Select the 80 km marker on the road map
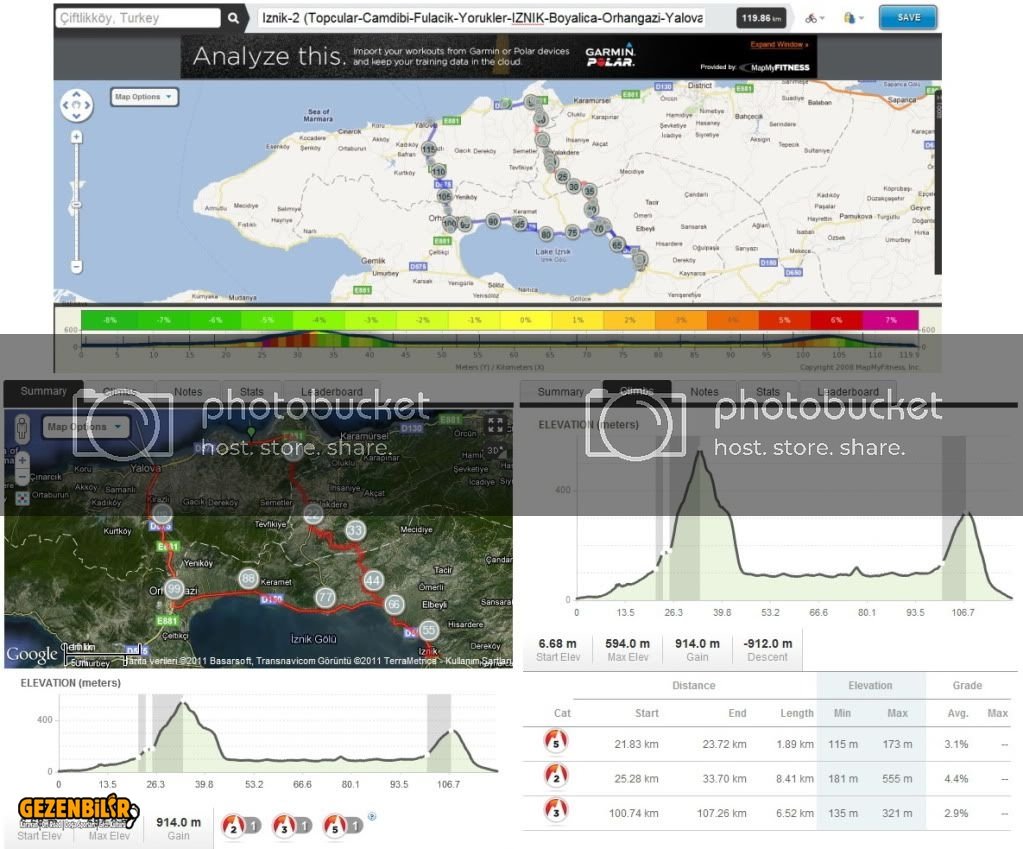1023x849 pixels. click(x=546, y=234)
